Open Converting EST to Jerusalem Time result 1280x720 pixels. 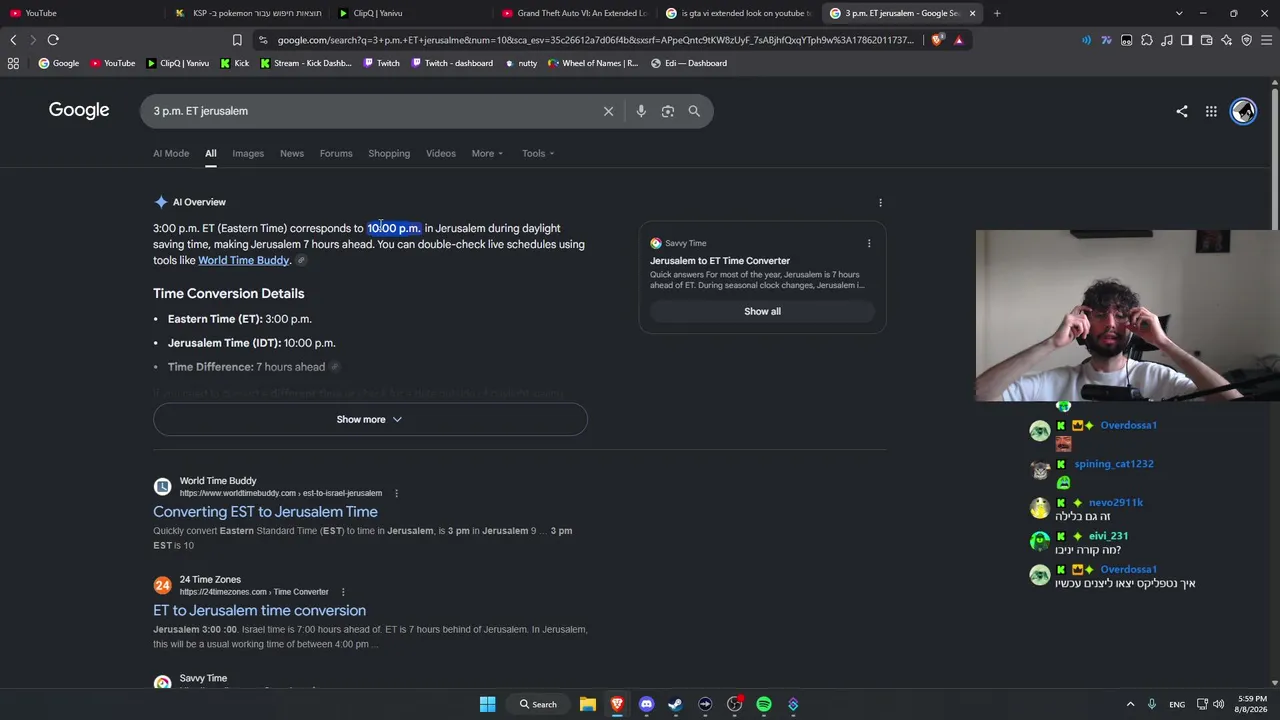click(x=265, y=512)
